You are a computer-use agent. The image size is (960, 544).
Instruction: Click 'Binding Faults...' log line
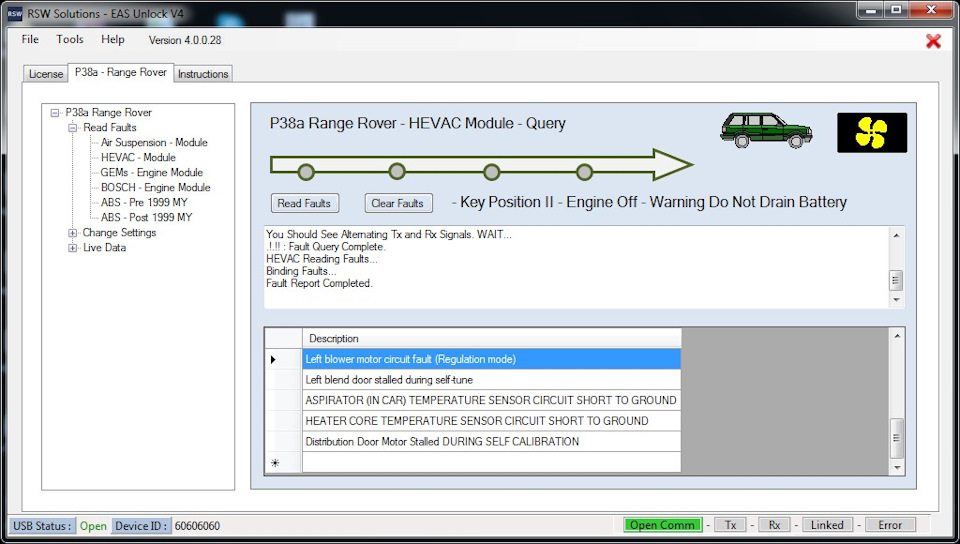point(301,271)
